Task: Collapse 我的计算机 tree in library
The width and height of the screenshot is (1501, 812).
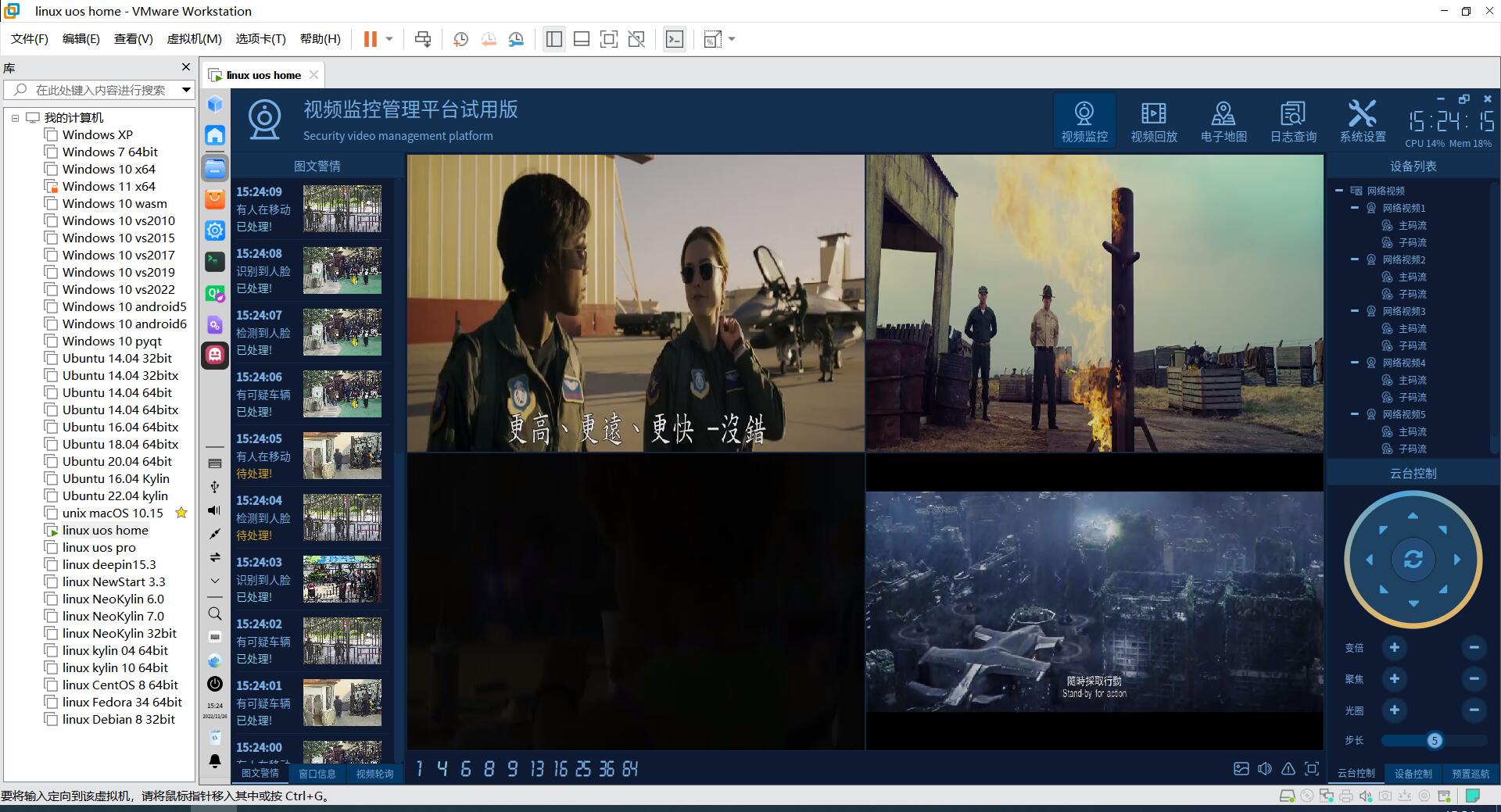Action: coord(15,118)
